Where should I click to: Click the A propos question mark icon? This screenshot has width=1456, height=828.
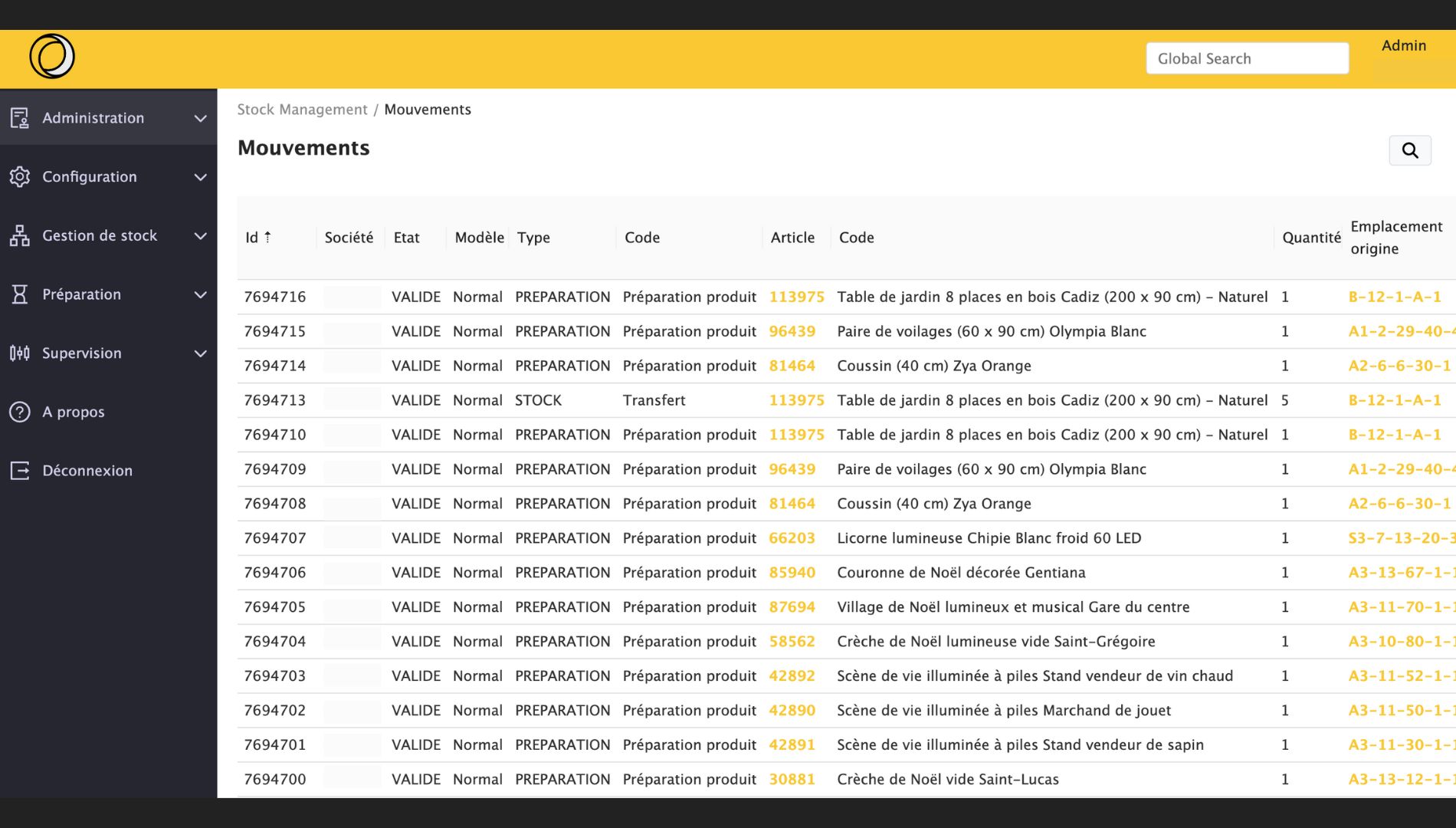tap(19, 412)
